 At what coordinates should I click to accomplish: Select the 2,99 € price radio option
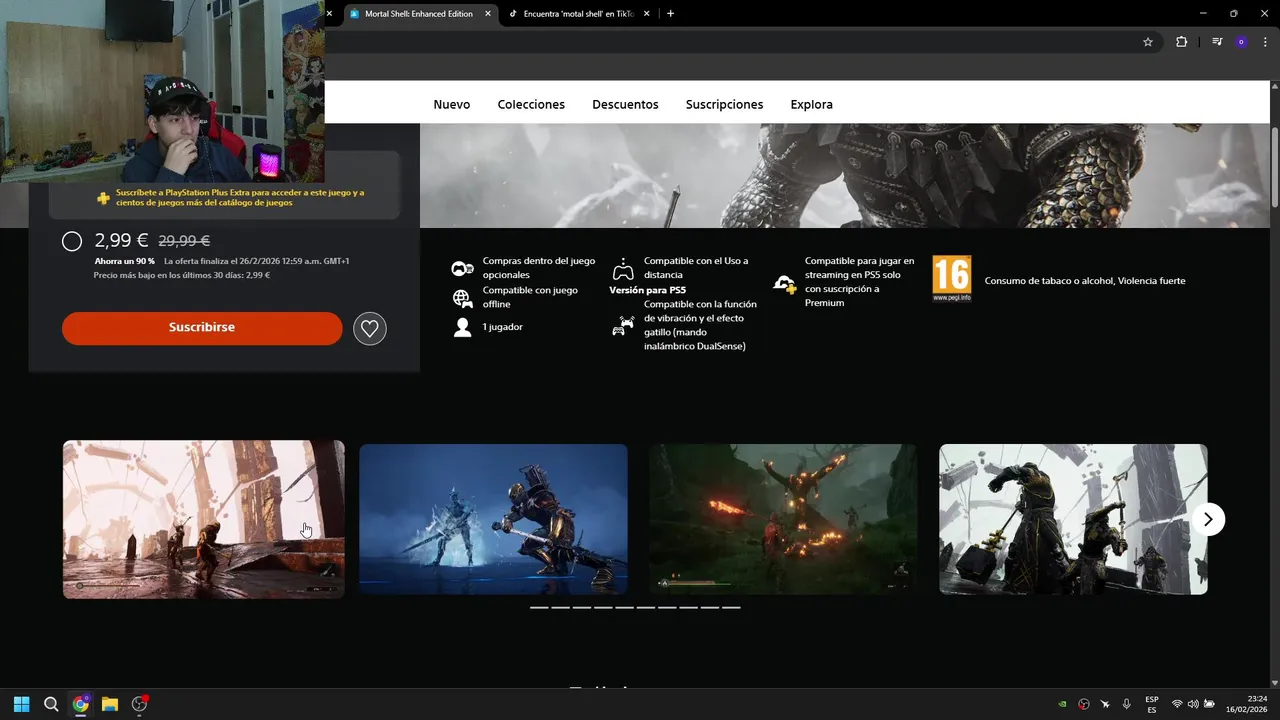(72, 241)
